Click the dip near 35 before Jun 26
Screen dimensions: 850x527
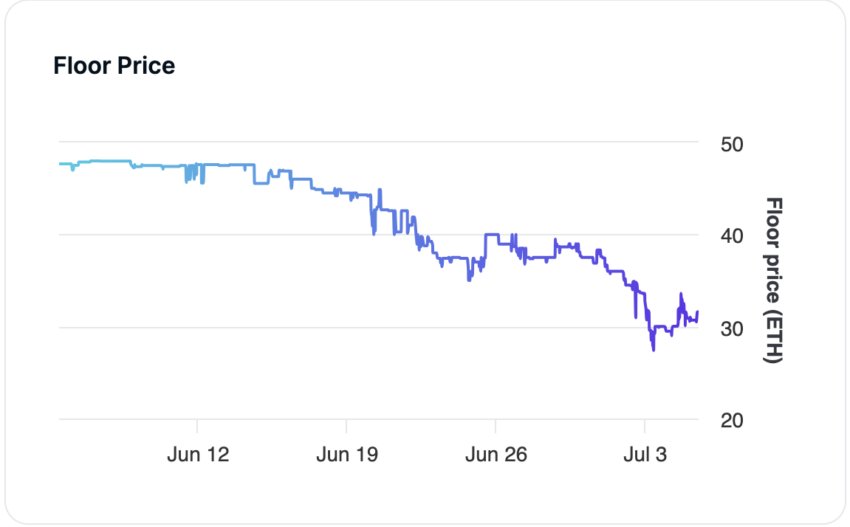[469, 279]
